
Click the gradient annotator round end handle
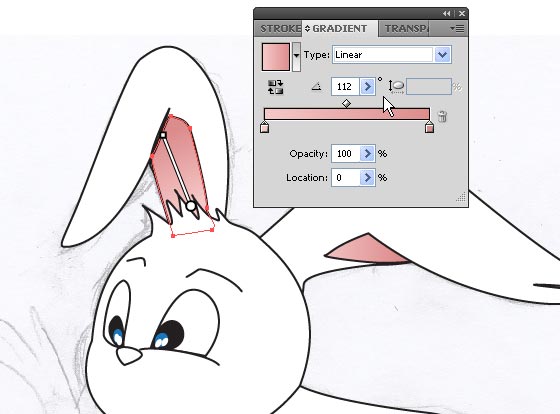191,206
